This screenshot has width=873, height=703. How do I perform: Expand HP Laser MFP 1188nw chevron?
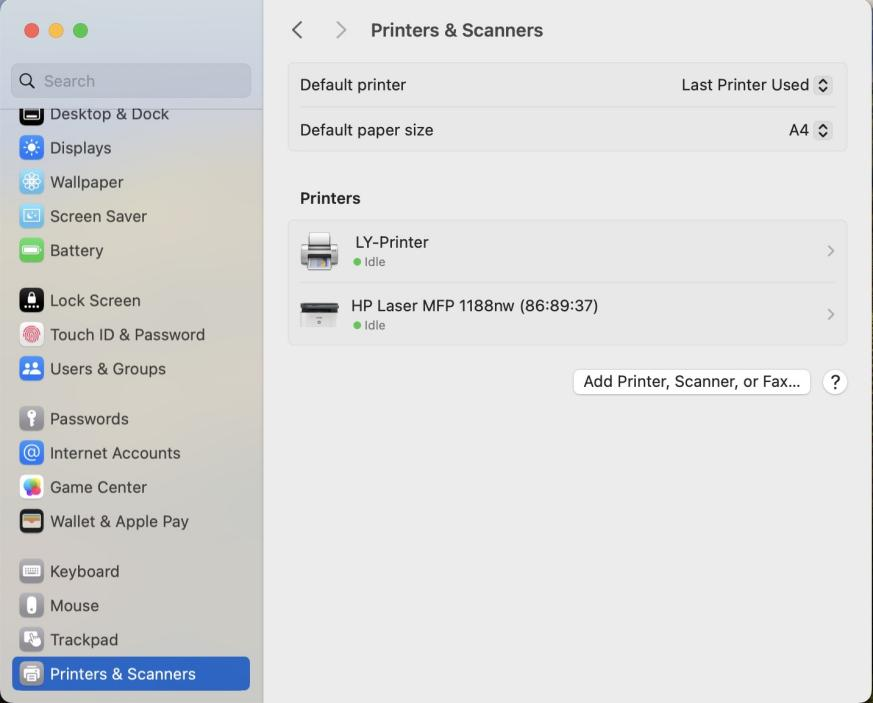click(830, 314)
